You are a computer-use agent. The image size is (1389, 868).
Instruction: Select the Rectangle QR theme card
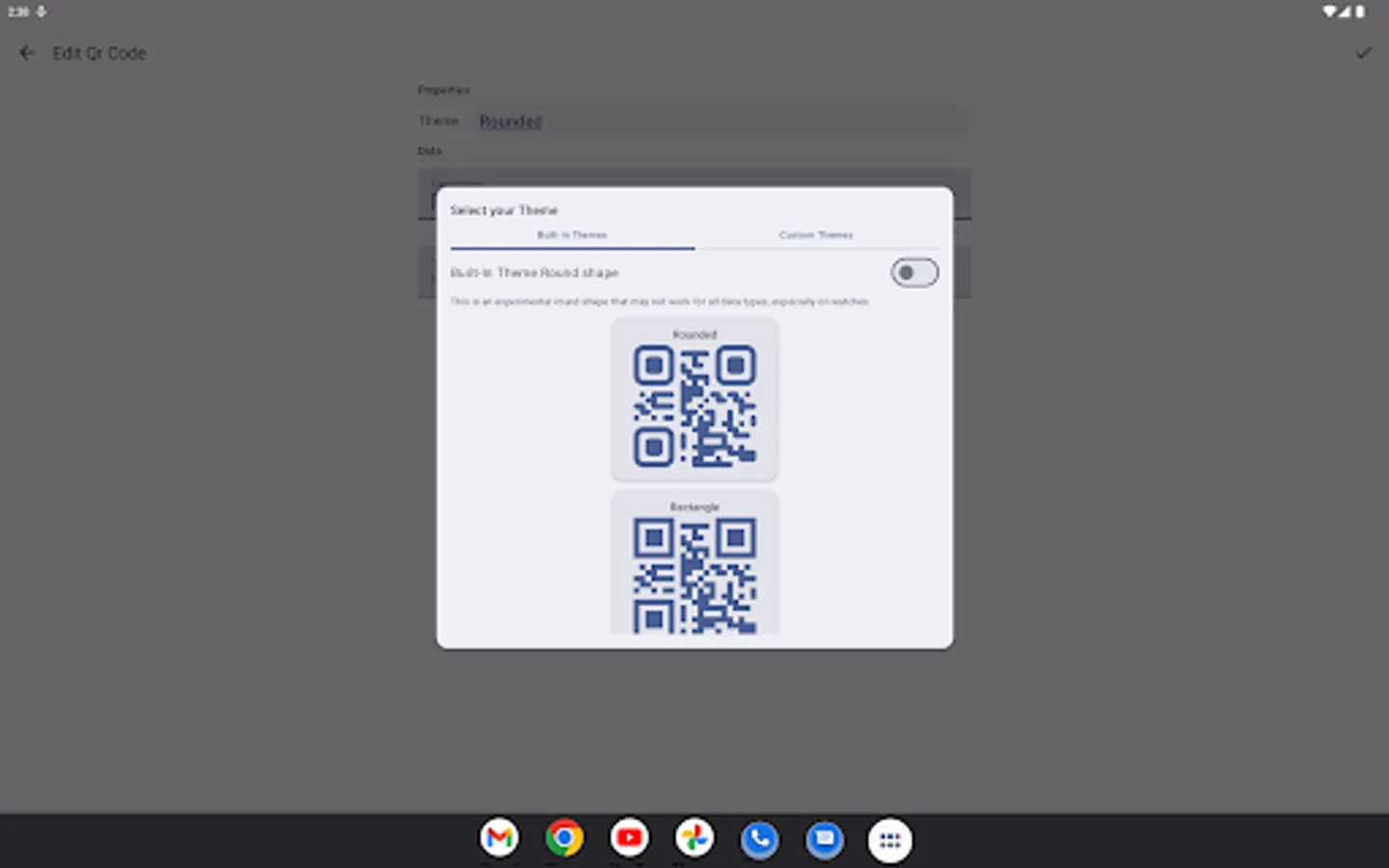(x=694, y=562)
